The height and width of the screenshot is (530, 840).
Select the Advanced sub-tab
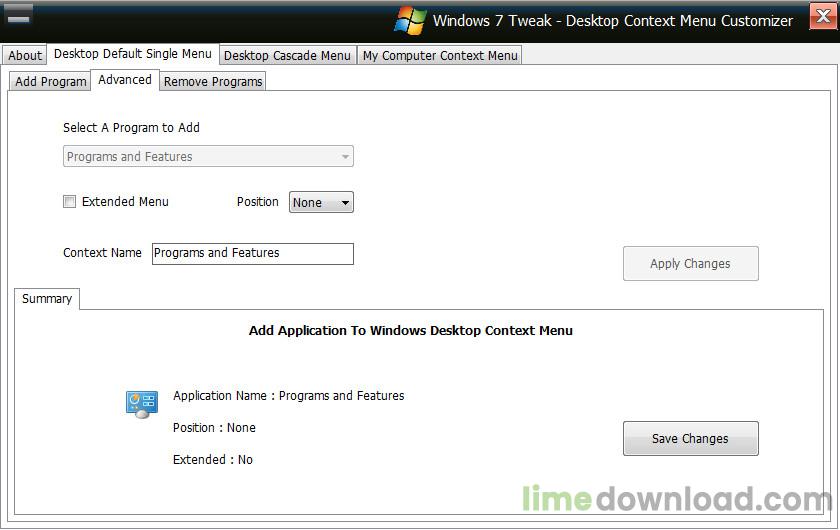point(125,80)
